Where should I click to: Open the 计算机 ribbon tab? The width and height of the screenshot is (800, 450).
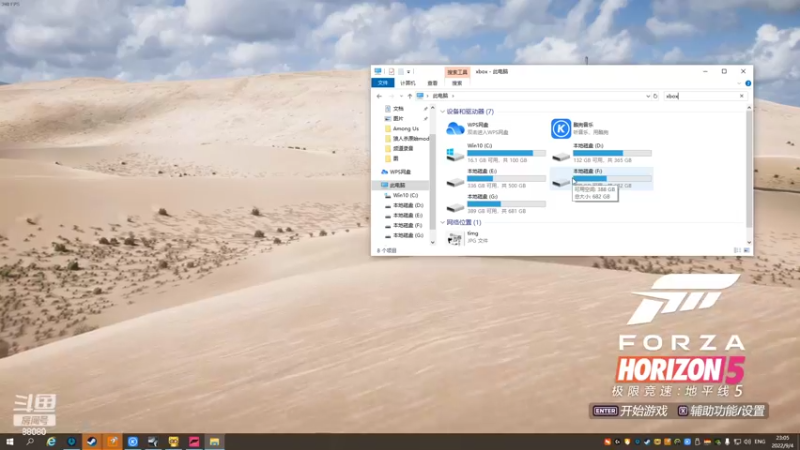pos(408,83)
